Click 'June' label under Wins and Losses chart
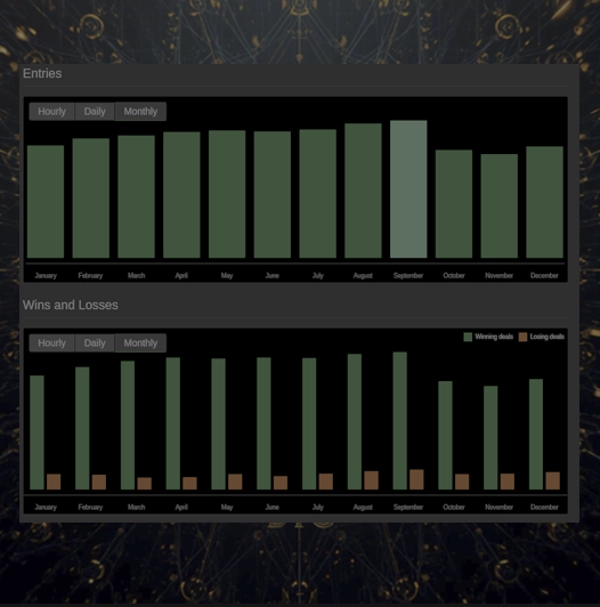This screenshot has height=607, width=600. [x=272, y=507]
